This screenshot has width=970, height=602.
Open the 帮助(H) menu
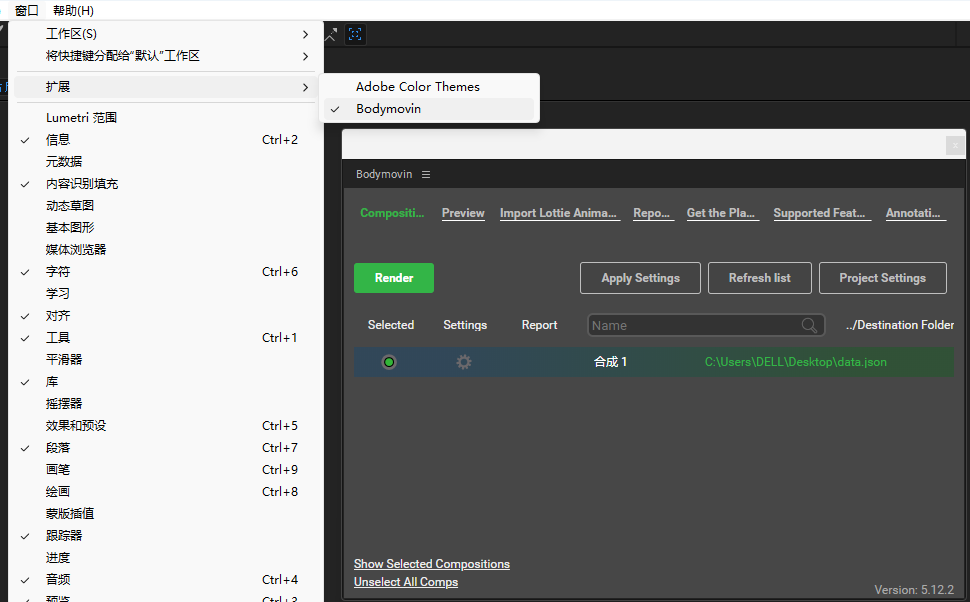tap(73, 11)
